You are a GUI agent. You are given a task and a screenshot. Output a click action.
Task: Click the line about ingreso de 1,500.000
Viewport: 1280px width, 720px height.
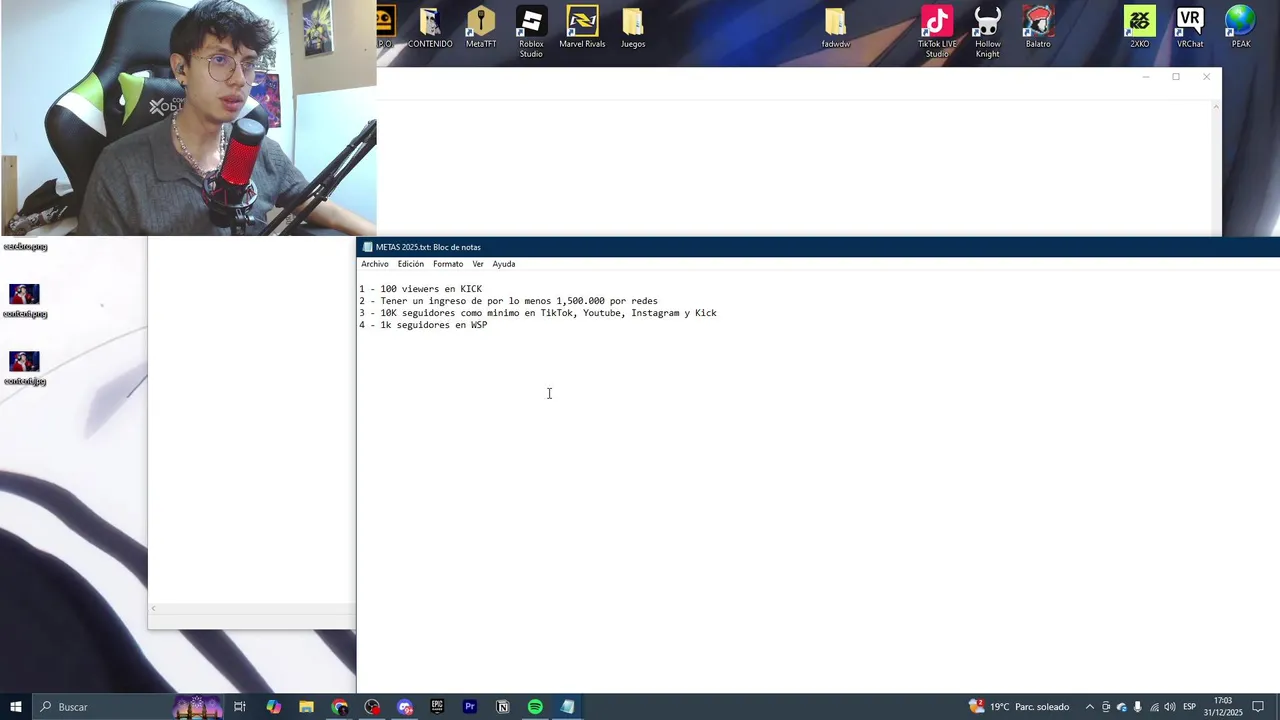[x=509, y=301]
